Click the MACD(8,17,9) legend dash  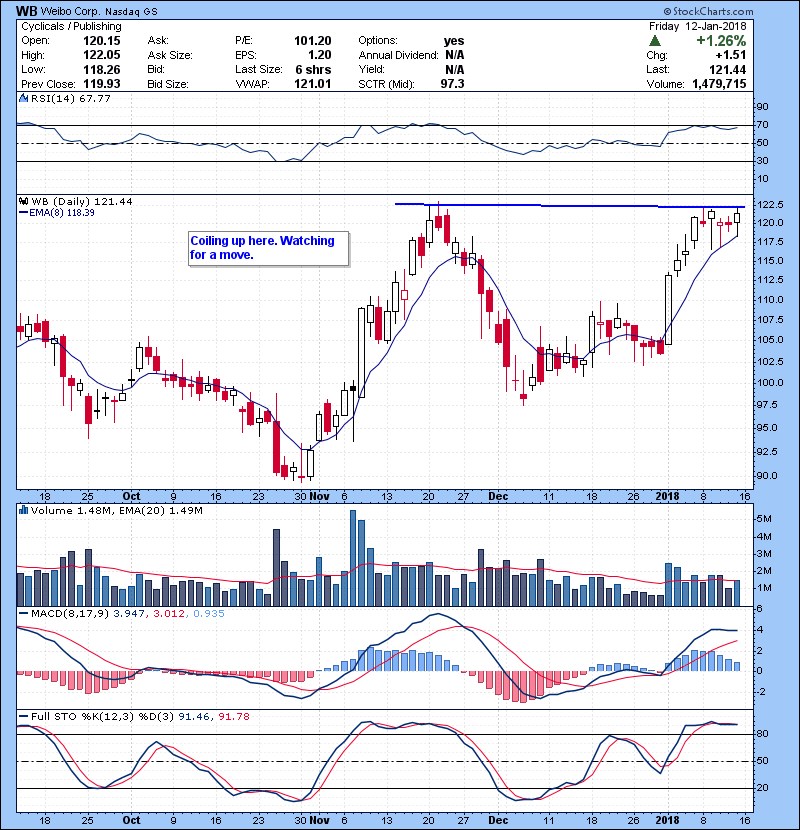click(x=23, y=614)
